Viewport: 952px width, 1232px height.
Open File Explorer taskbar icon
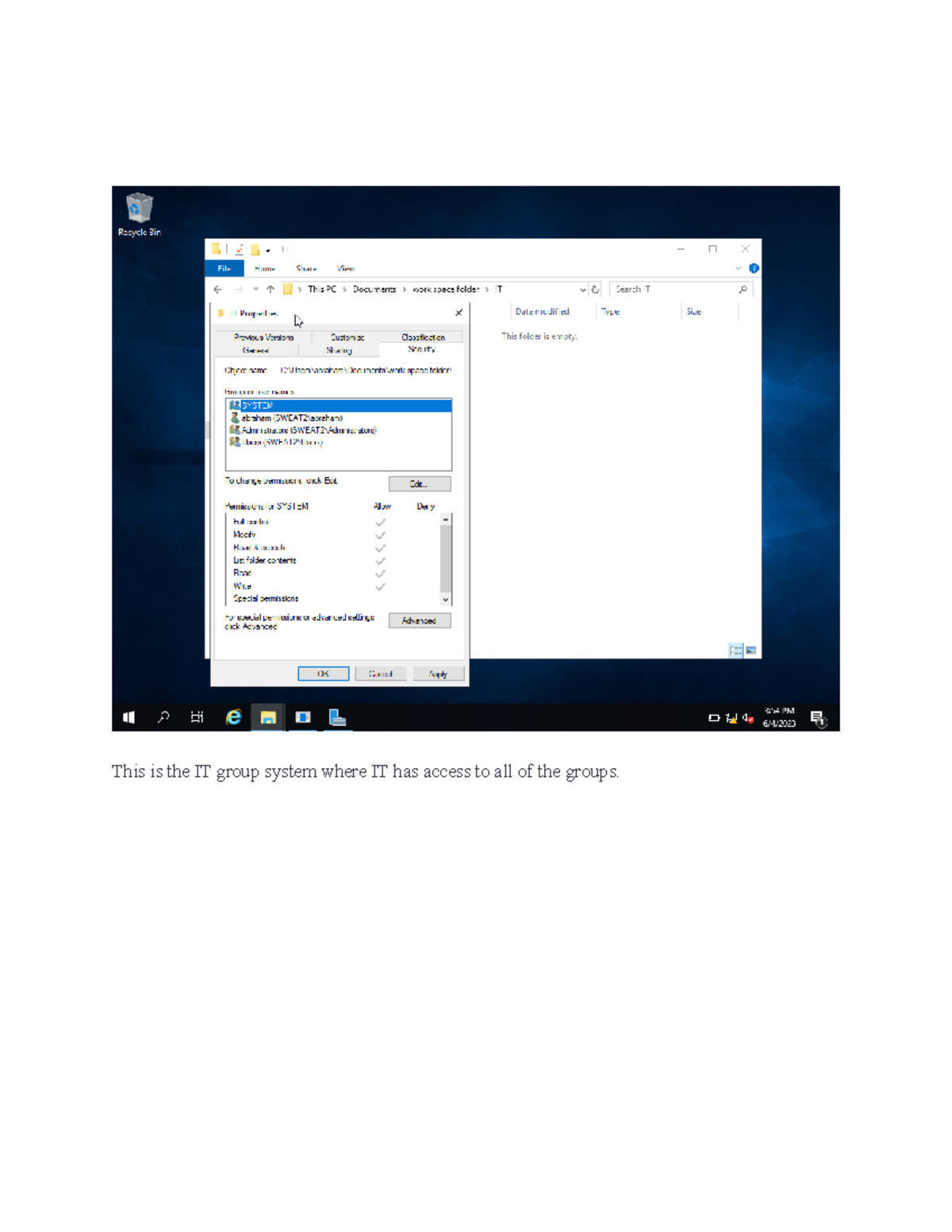tap(268, 717)
